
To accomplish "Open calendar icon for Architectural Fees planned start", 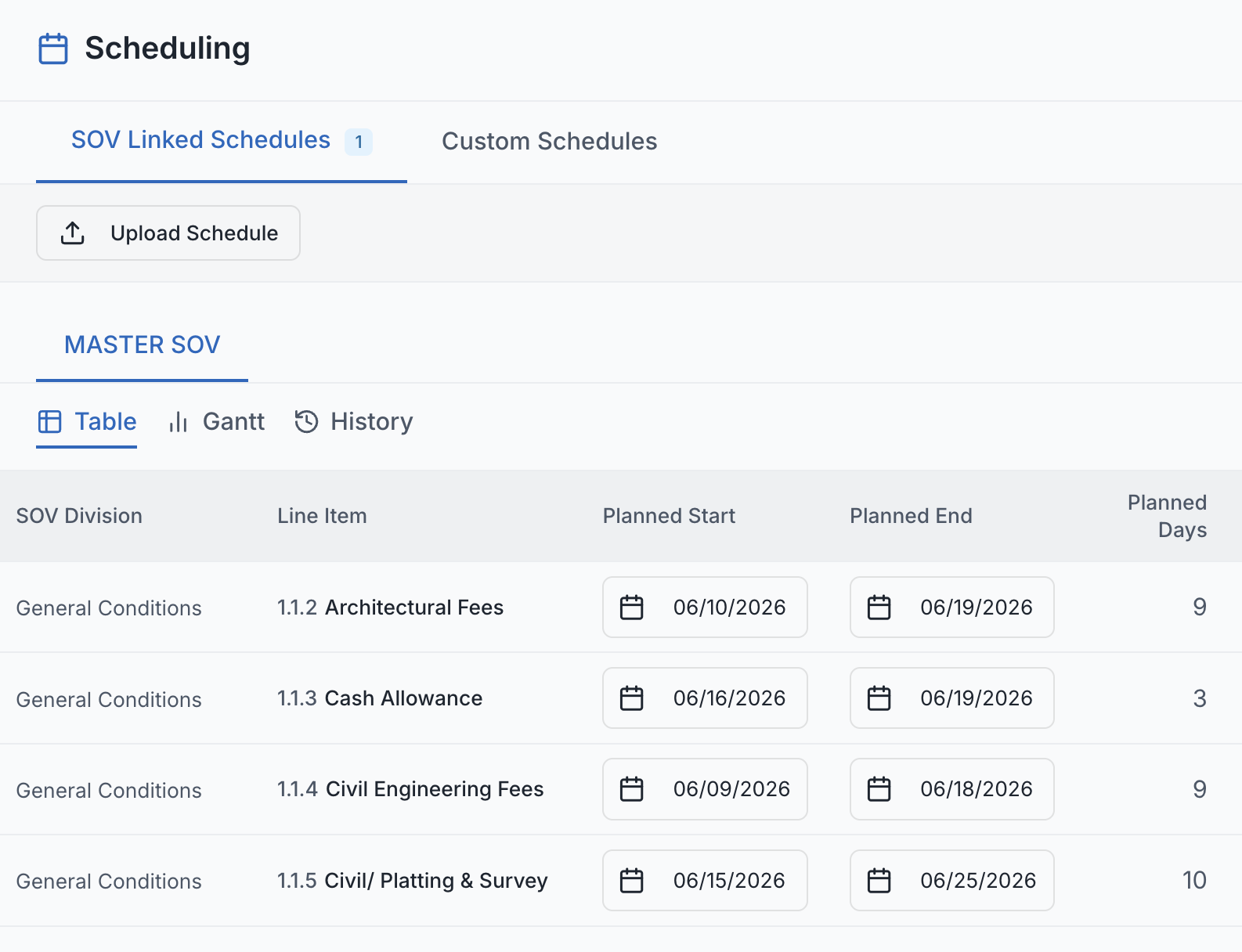I will [632, 608].
